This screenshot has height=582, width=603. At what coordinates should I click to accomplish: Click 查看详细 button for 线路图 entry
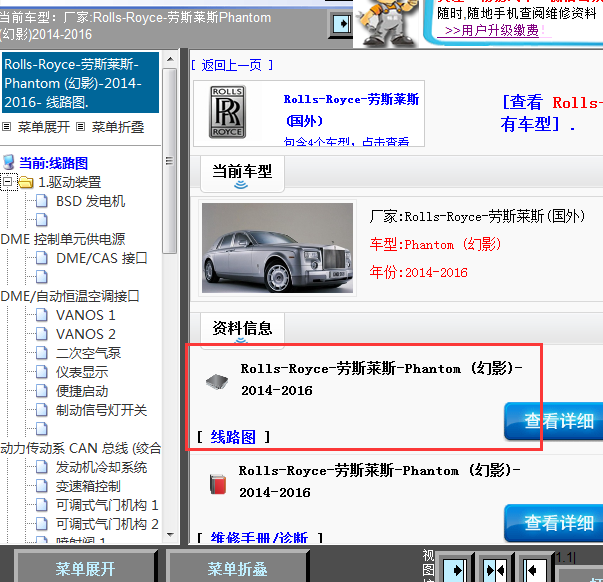pos(554,421)
